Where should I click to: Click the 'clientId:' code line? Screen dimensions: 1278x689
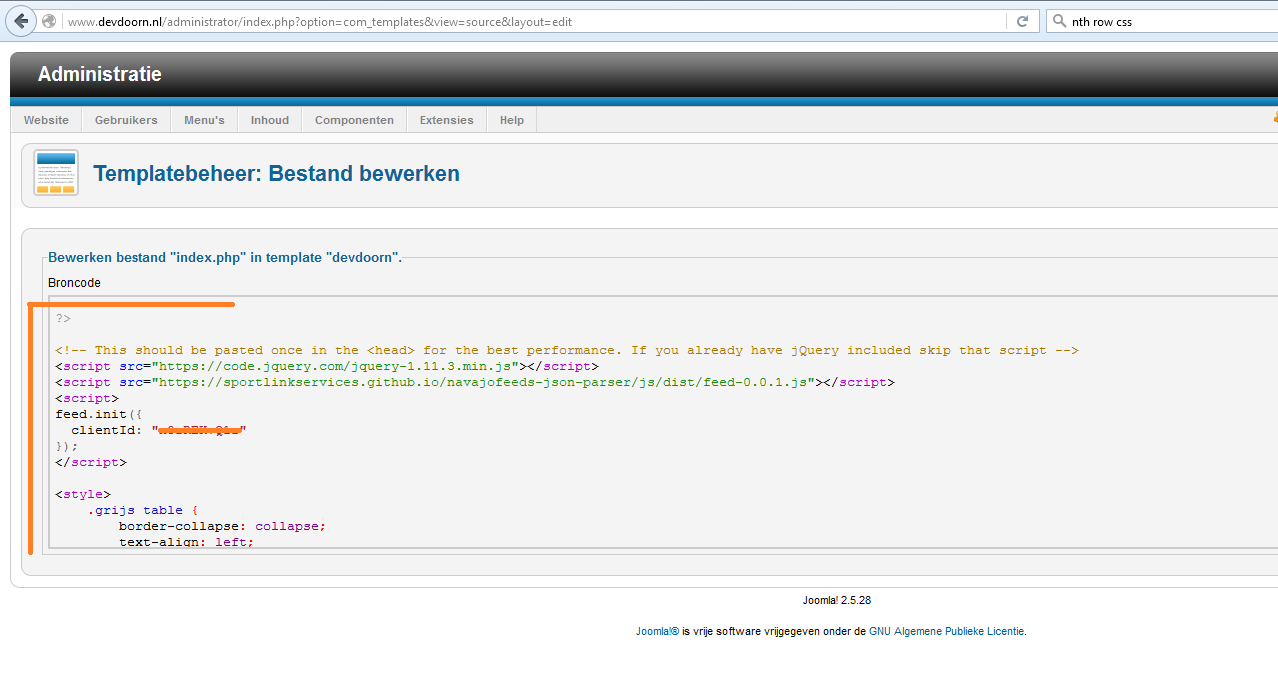(x=158, y=430)
